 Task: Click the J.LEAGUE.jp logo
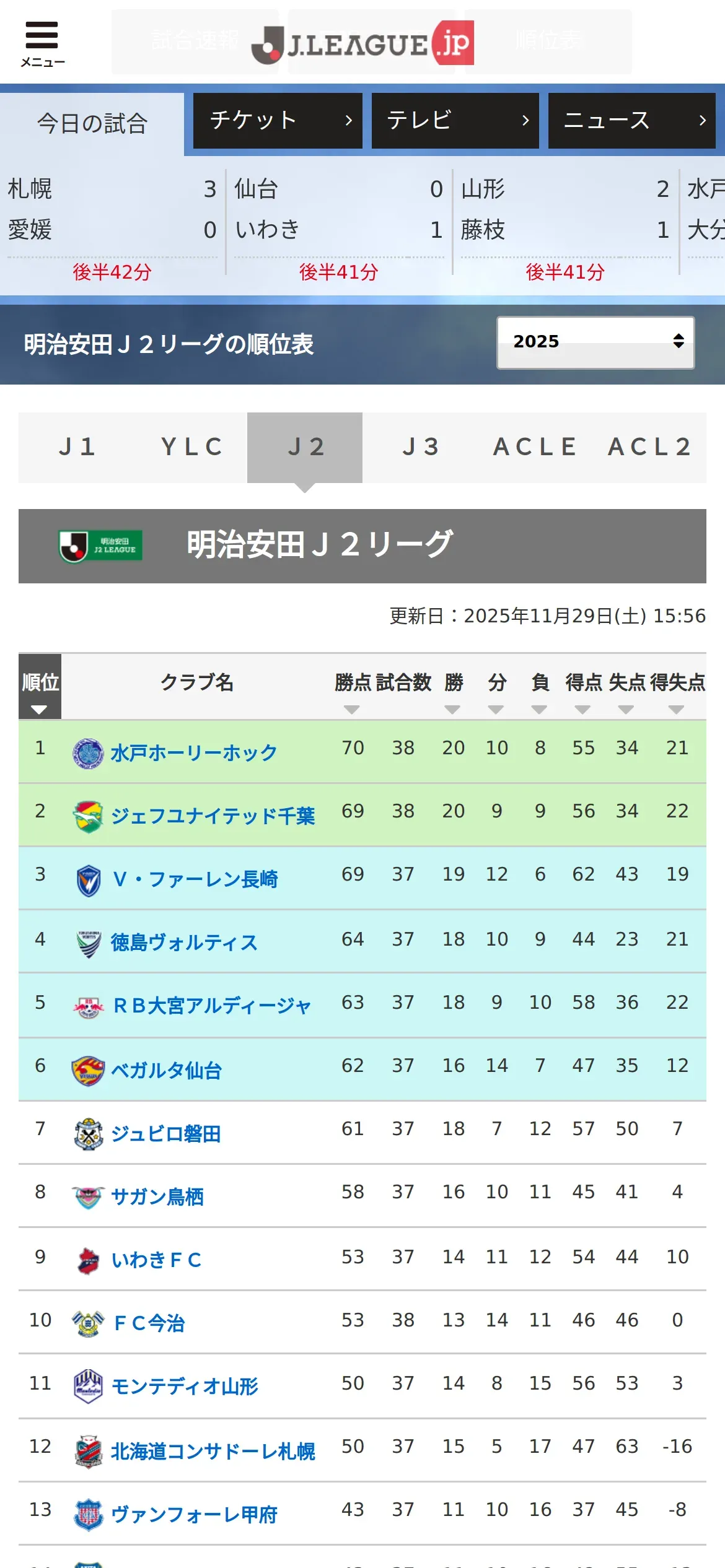click(x=362, y=43)
